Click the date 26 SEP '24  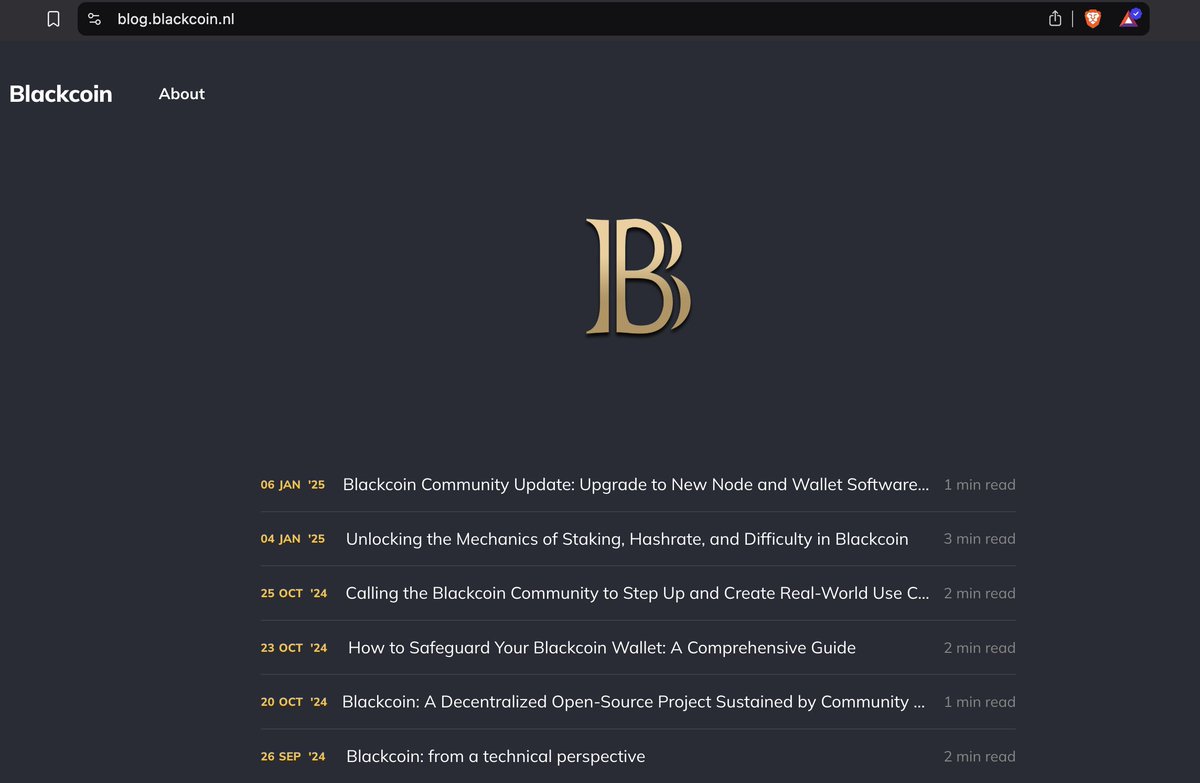[293, 757]
